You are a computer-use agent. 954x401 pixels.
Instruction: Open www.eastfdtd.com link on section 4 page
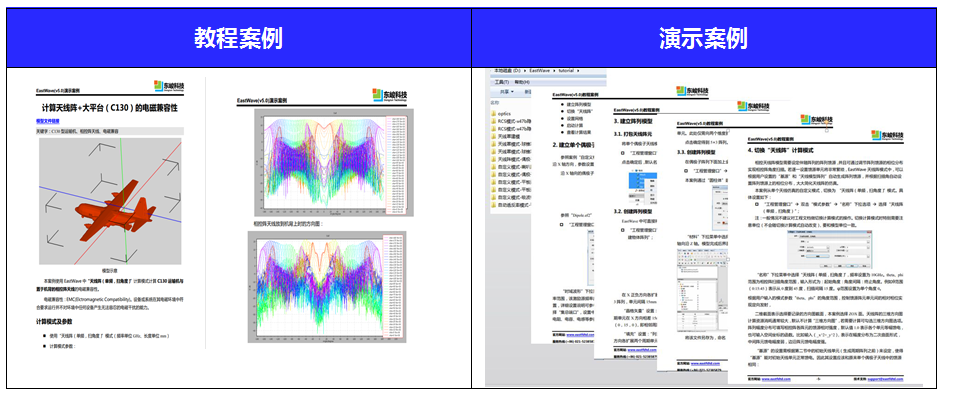(777, 379)
